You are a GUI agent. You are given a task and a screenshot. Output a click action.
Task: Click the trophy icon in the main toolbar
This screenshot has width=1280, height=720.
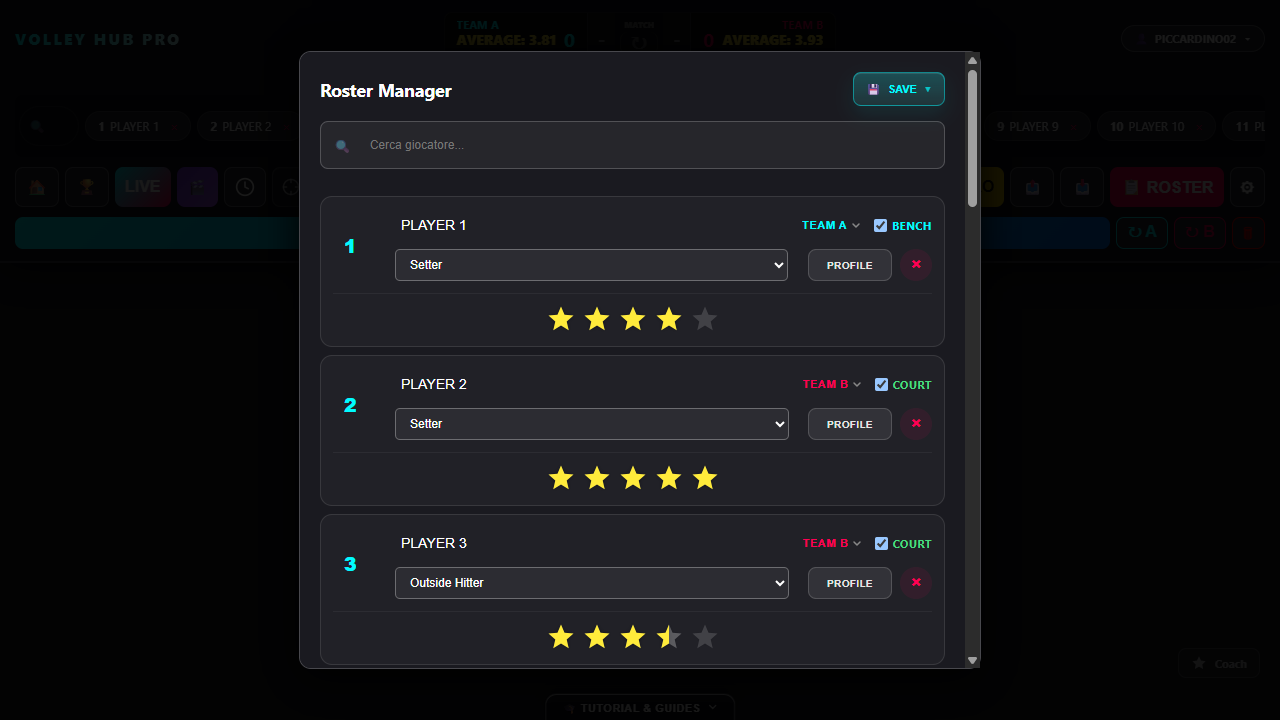coord(88,187)
